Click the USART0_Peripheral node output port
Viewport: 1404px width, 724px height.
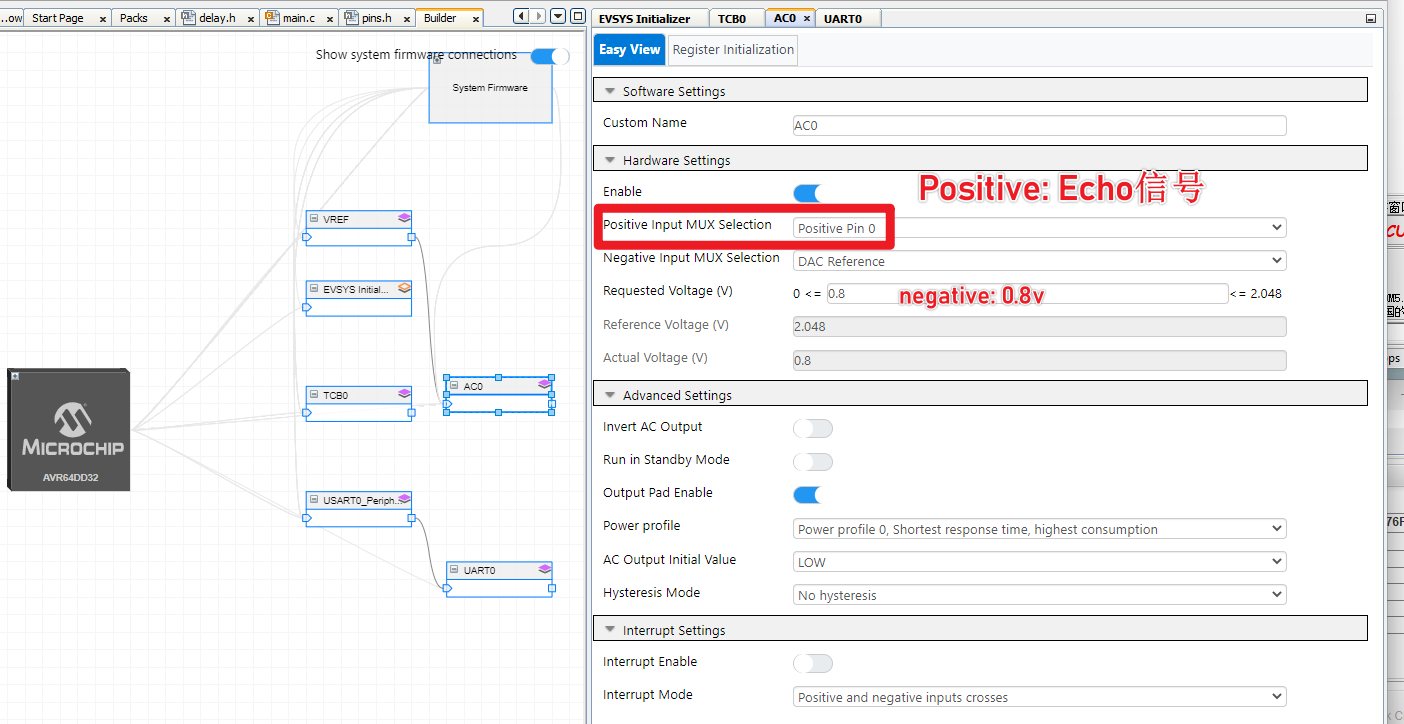pyautogui.click(x=411, y=518)
